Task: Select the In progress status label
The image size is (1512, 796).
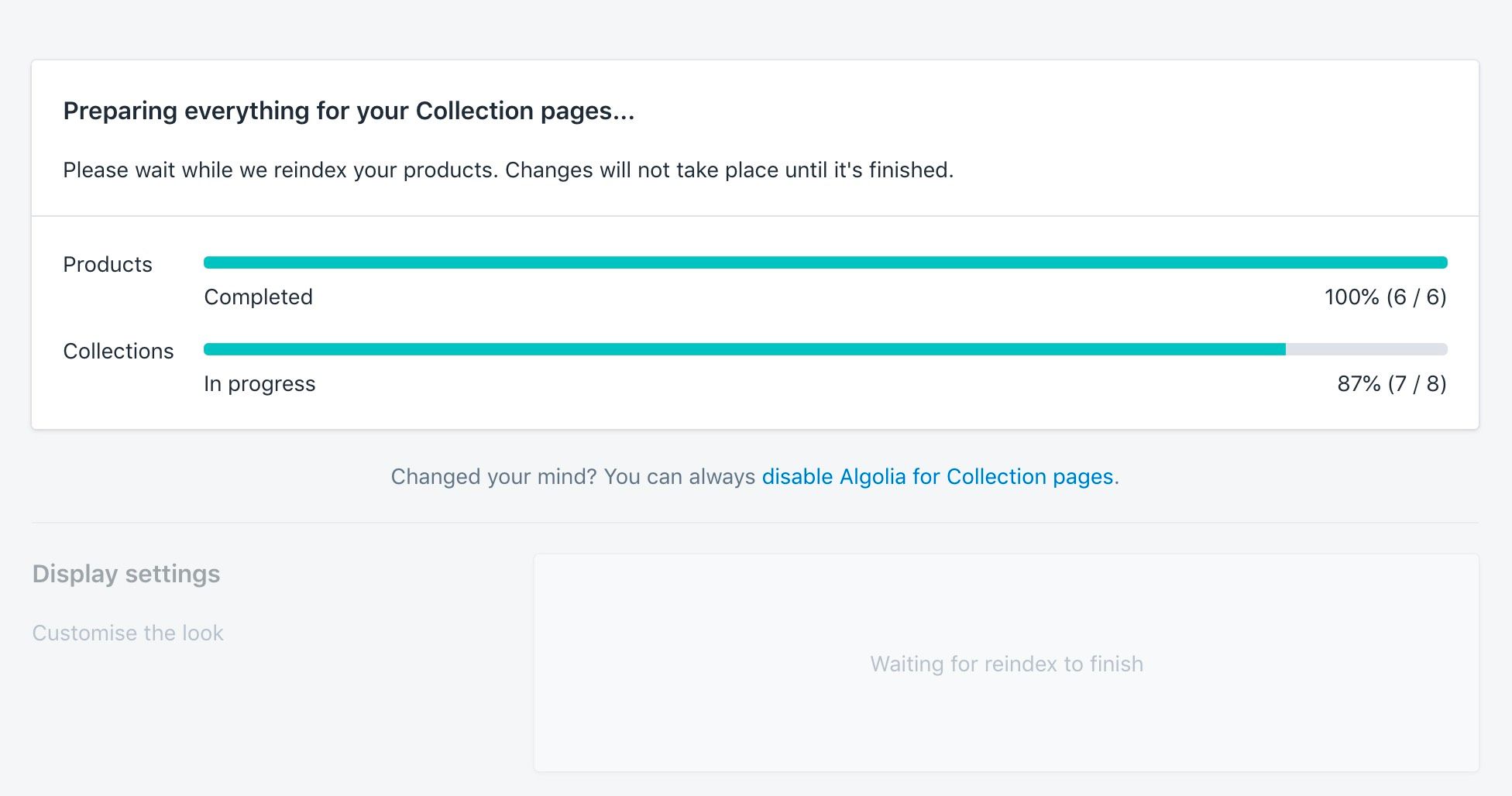Action: [259, 383]
